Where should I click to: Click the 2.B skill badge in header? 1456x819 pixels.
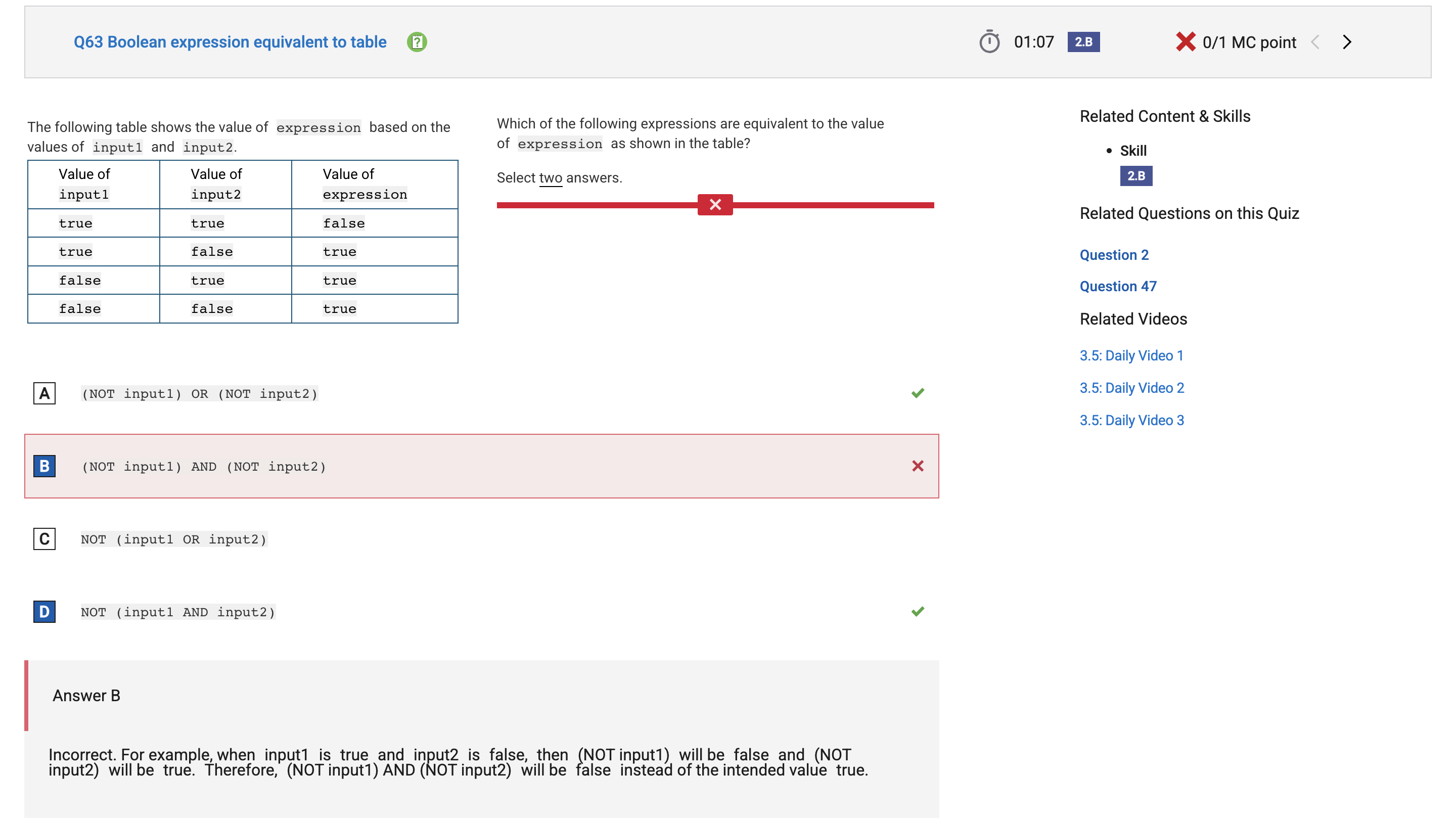[1083, 42]
